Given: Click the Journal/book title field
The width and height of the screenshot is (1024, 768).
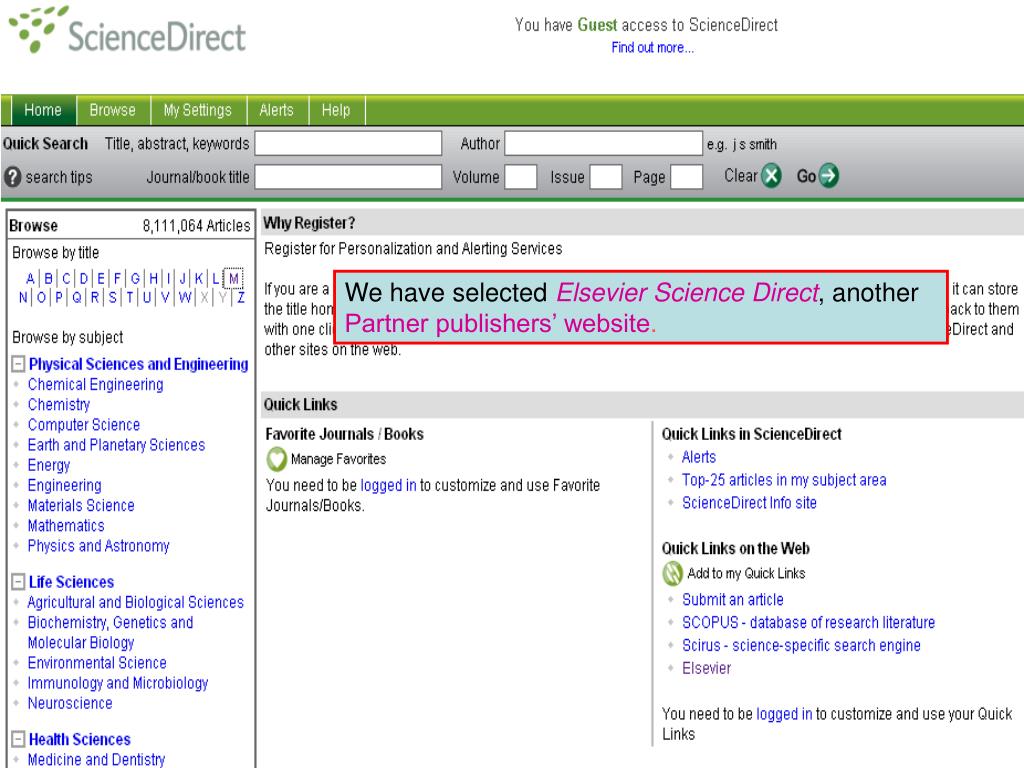Looking at the screenshot, I should point(348,177).
